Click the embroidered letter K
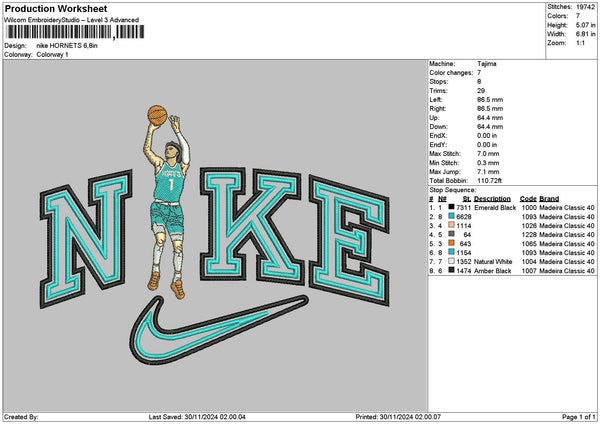This screenshot has height=424, width=600. click(251, 226)
